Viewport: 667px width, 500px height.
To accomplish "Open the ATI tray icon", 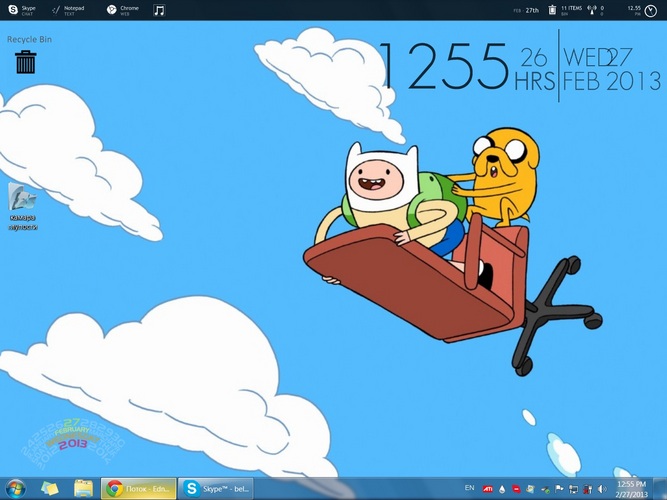I will 487,489.
